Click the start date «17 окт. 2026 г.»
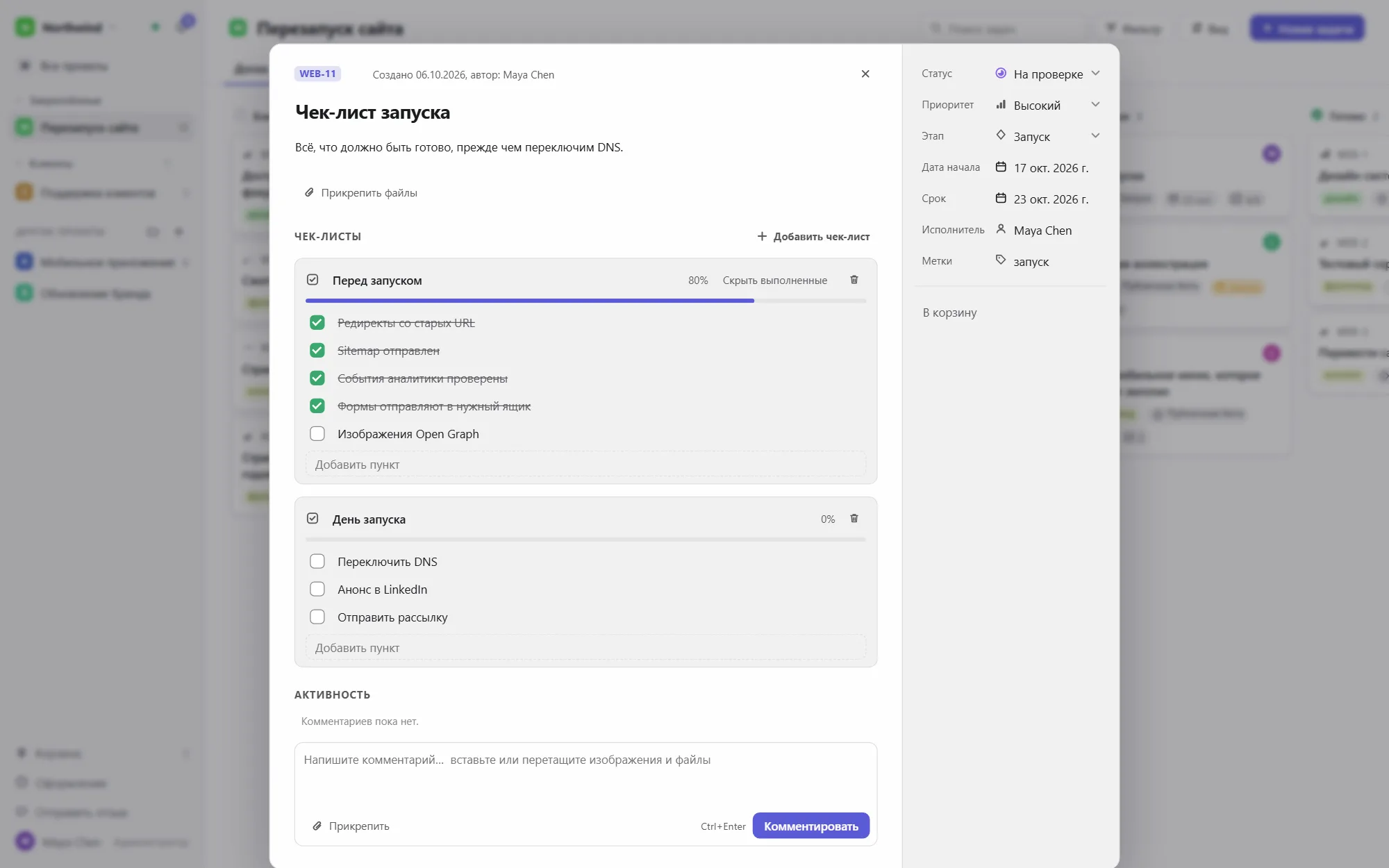Screen dimensions: 1389x868 tap(1051, 168)
